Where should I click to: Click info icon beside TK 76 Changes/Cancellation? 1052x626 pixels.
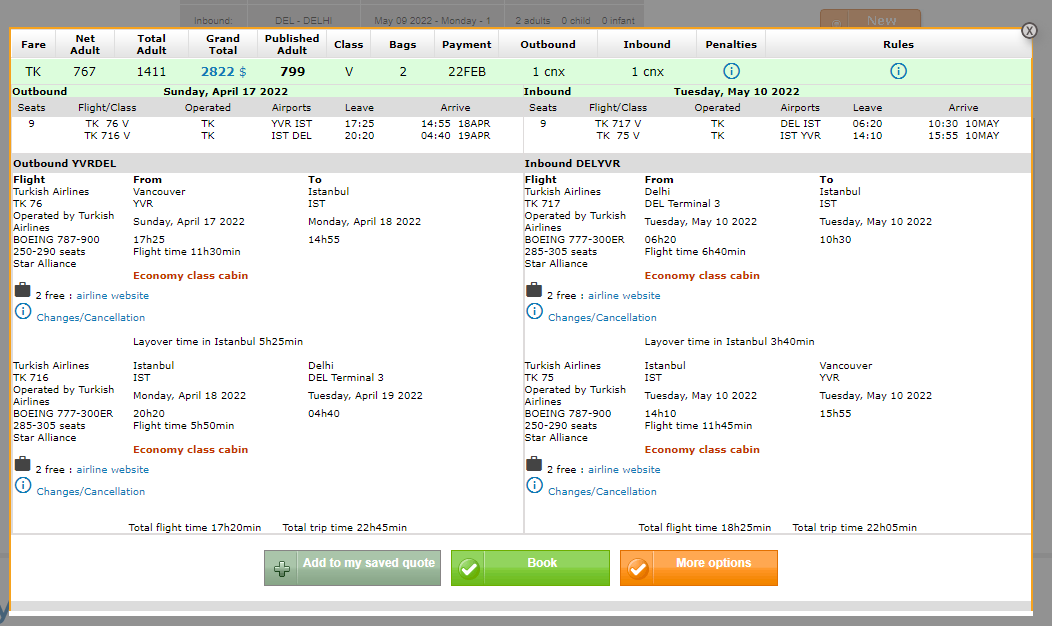[23, 312]
